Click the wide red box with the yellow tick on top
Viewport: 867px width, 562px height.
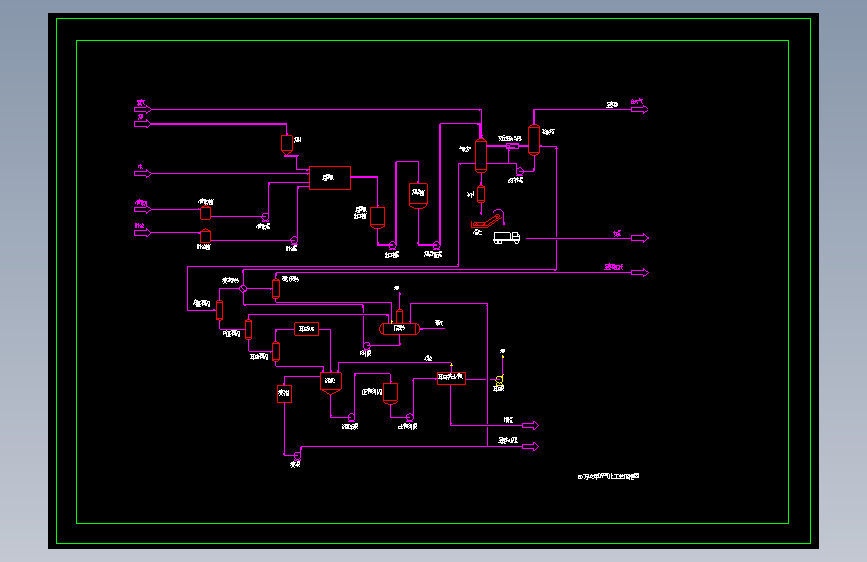[x=451, y=378]
